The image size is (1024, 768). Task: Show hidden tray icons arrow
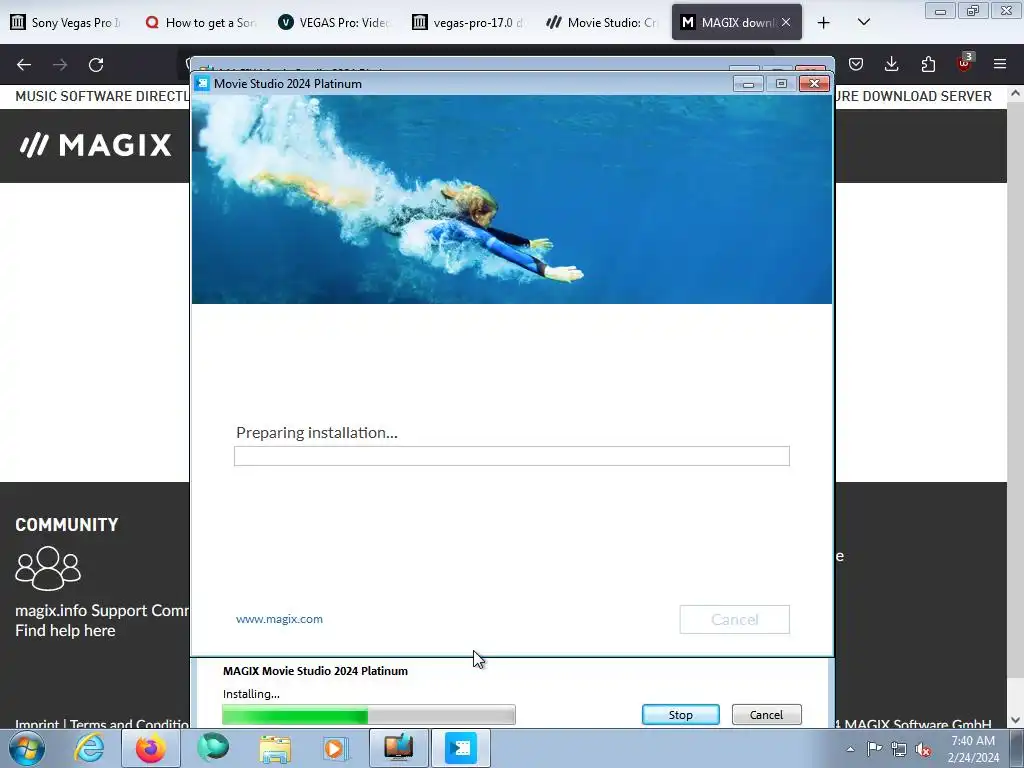pyautogui.click(x=850, y=749)
